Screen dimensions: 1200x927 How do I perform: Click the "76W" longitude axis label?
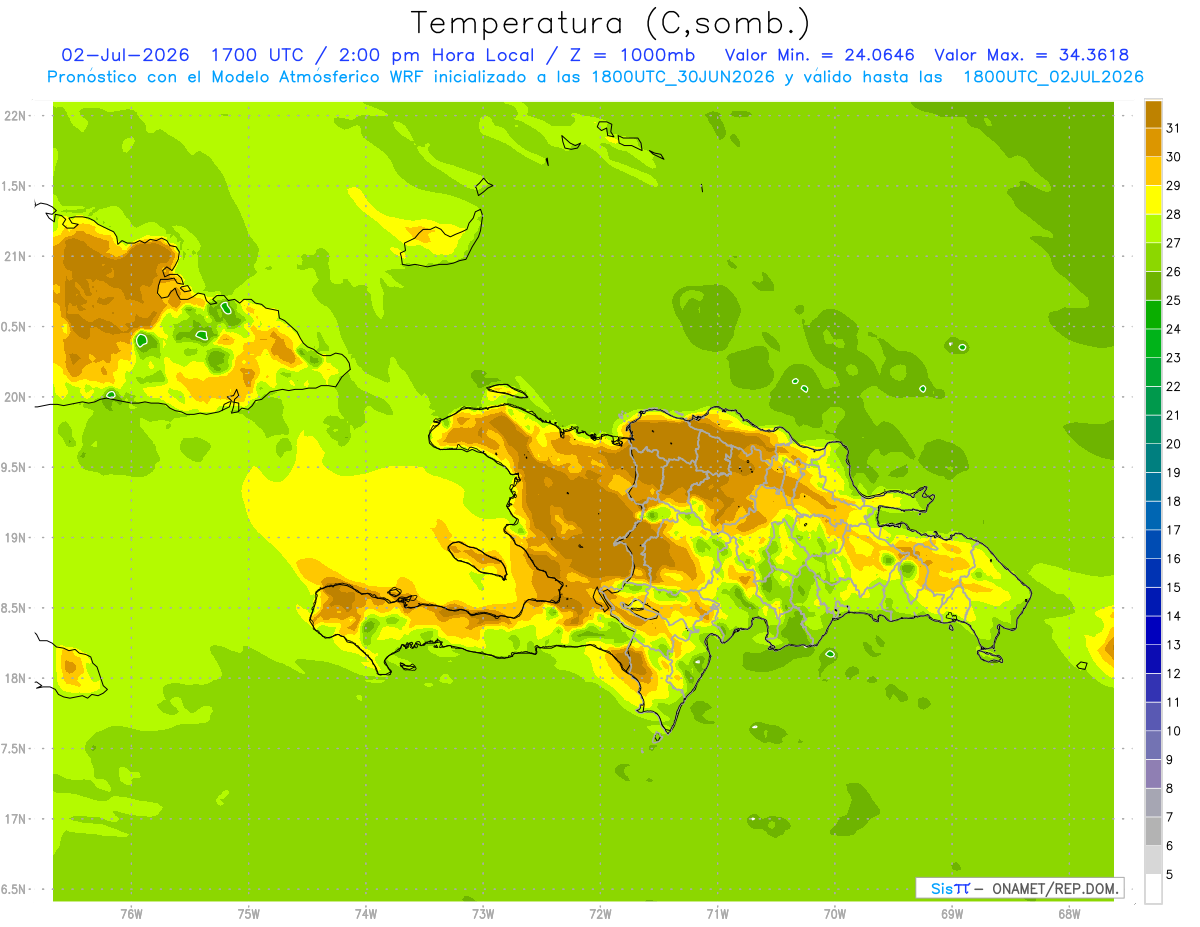tap(131, 913)
